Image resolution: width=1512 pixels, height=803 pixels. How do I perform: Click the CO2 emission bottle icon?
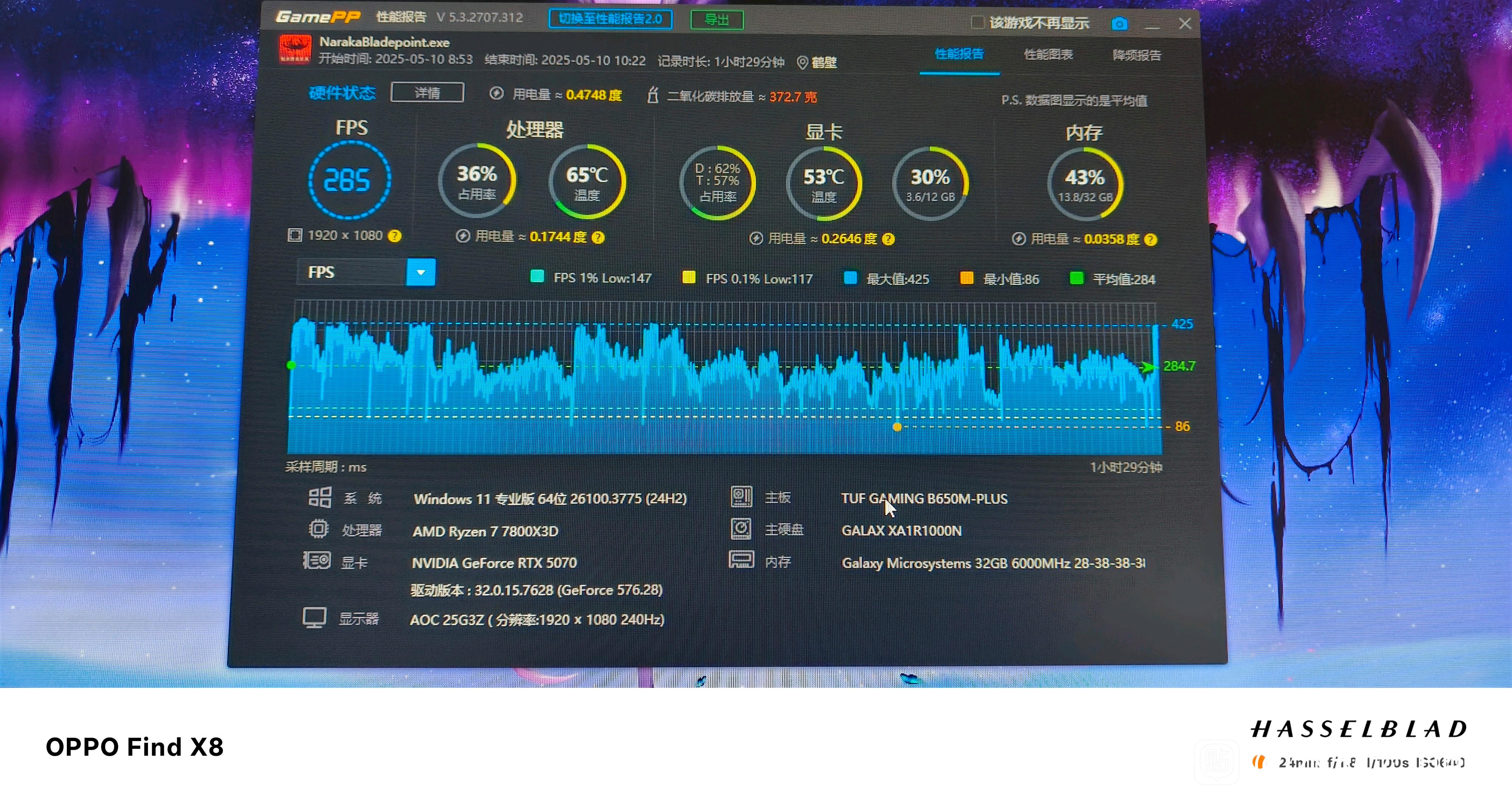point(653,95)
